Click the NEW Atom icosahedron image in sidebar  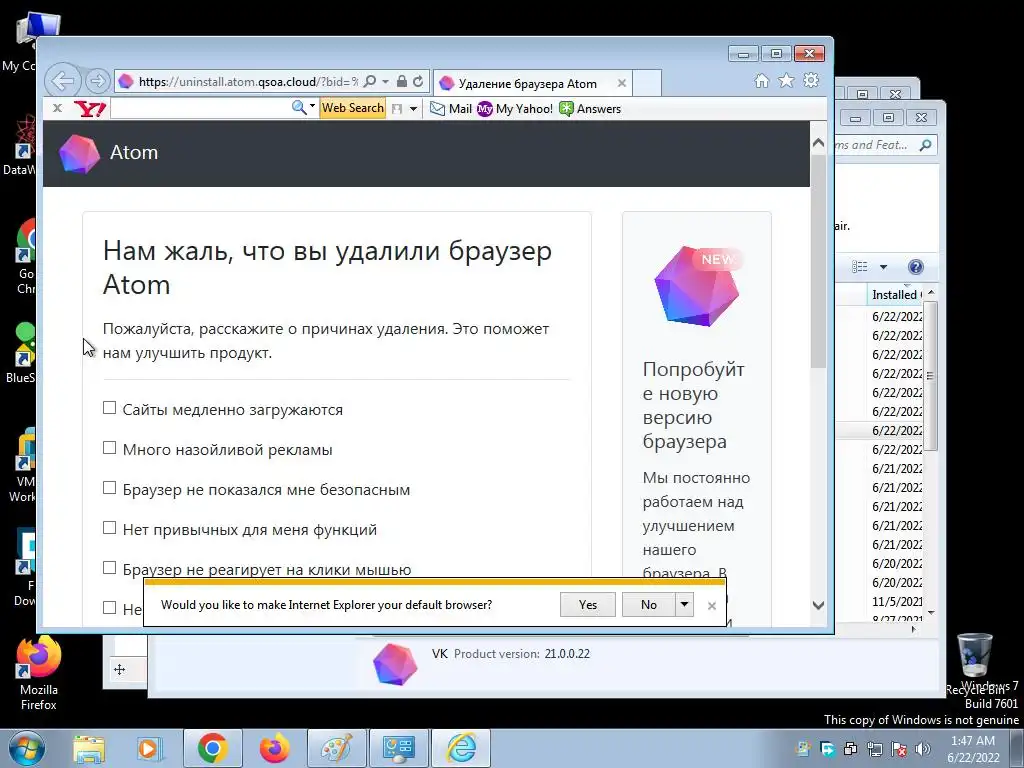[x=697, y=285]
